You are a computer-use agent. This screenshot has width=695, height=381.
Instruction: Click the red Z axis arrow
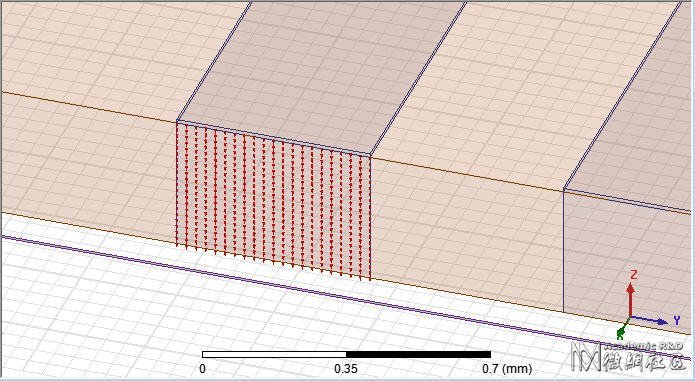[x=630, y=300]
